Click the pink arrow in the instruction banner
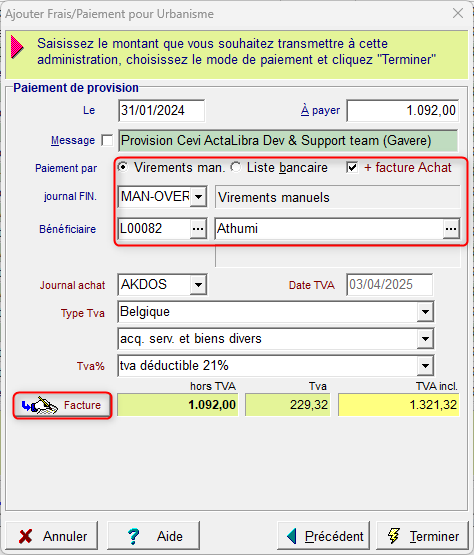 [17, 46]
